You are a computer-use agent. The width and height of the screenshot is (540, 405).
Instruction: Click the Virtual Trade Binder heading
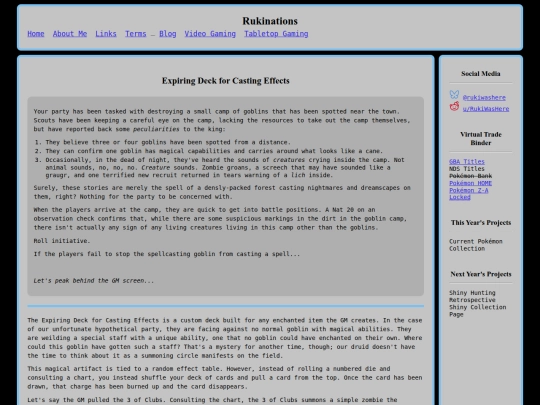point(481,138)
